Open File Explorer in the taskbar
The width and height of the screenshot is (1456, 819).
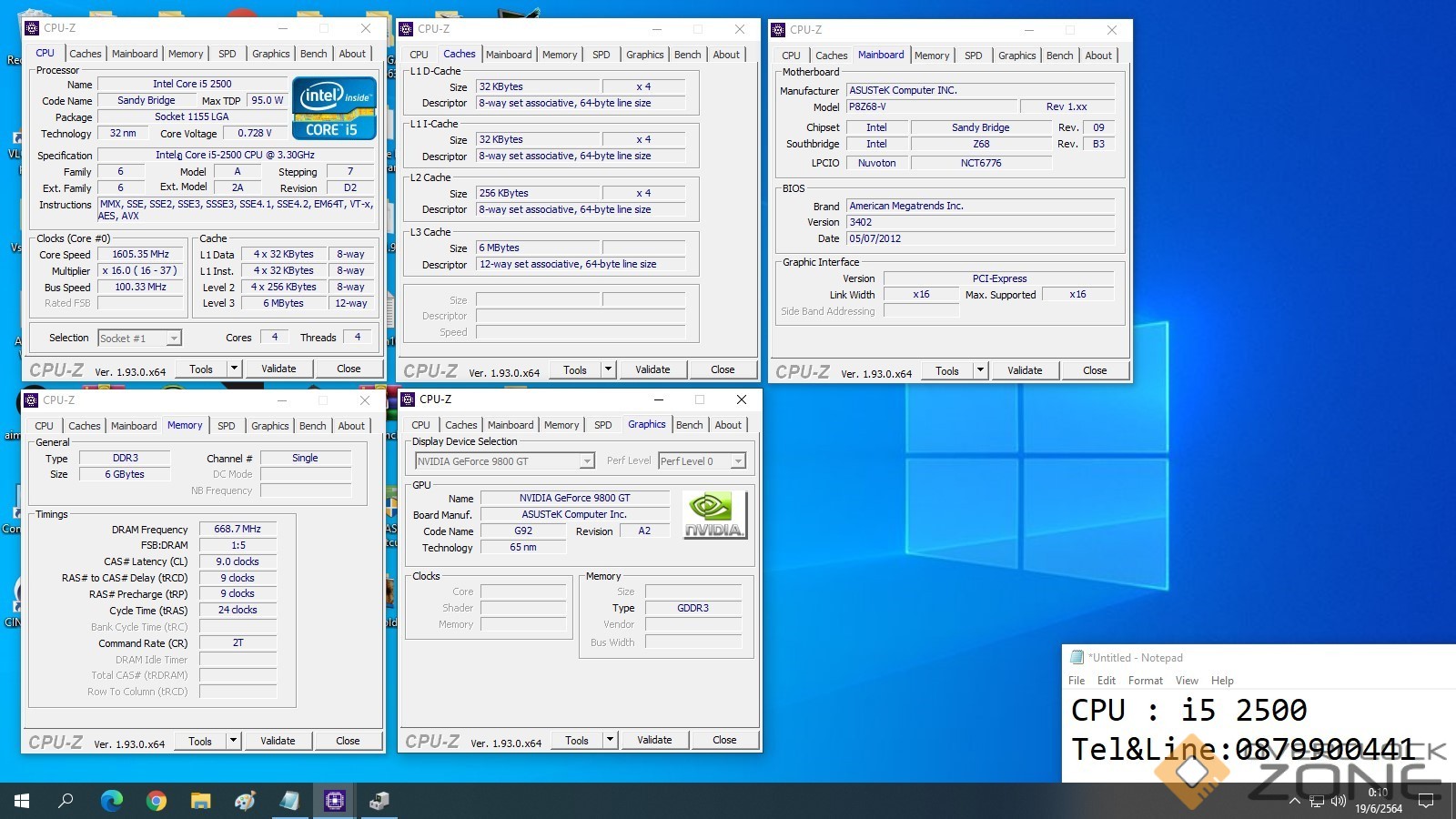click(x=200, y=801)
